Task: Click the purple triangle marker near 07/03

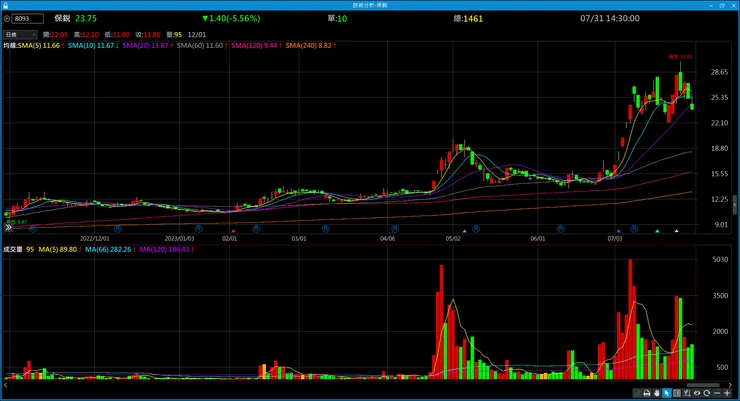Action: pyautogui.click(x=619, y=231)
